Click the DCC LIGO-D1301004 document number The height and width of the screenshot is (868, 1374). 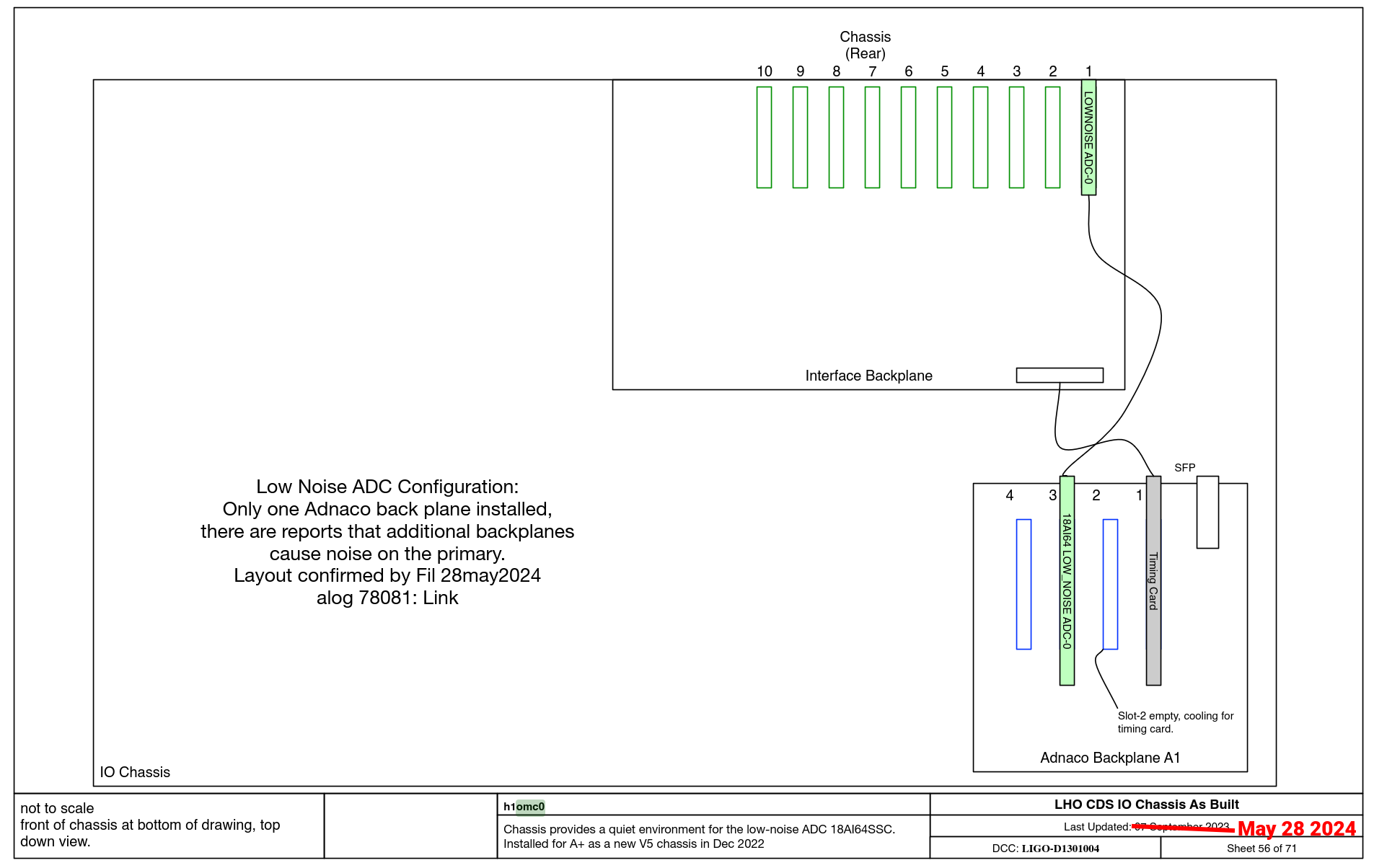click(x=1045, y=849)
